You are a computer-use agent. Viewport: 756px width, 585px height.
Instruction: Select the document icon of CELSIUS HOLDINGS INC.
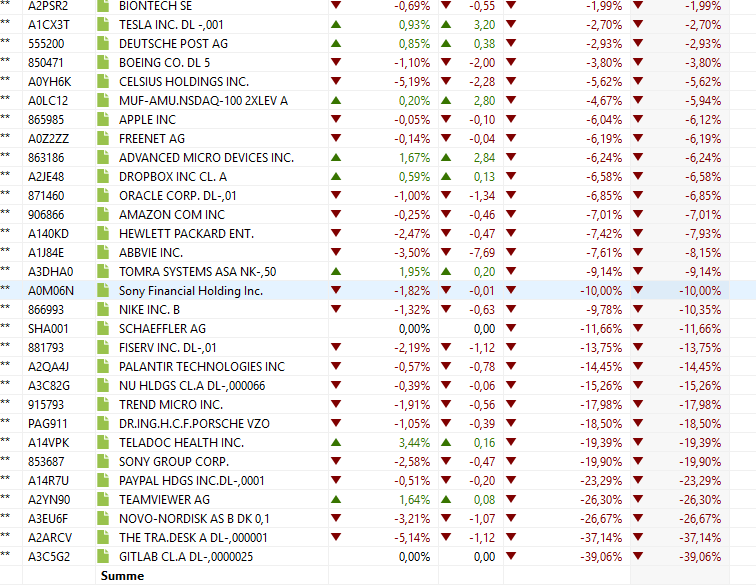pyautogui.click(x=103, y=82)
